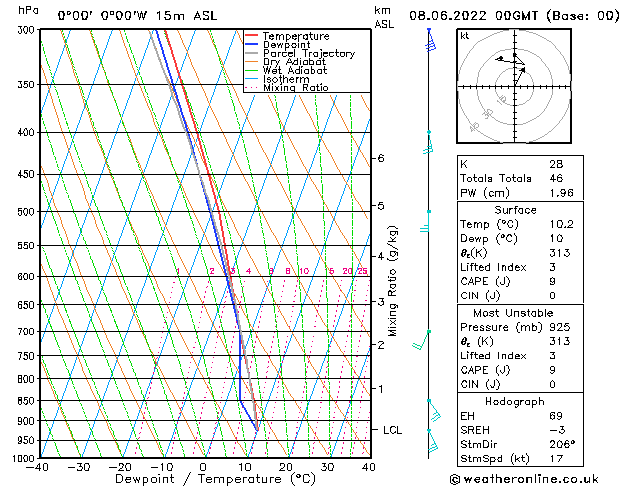
Task: Click the coordinates title '0°00' 0°00'W 15m ASL'
Action: (x=137, y=16)
